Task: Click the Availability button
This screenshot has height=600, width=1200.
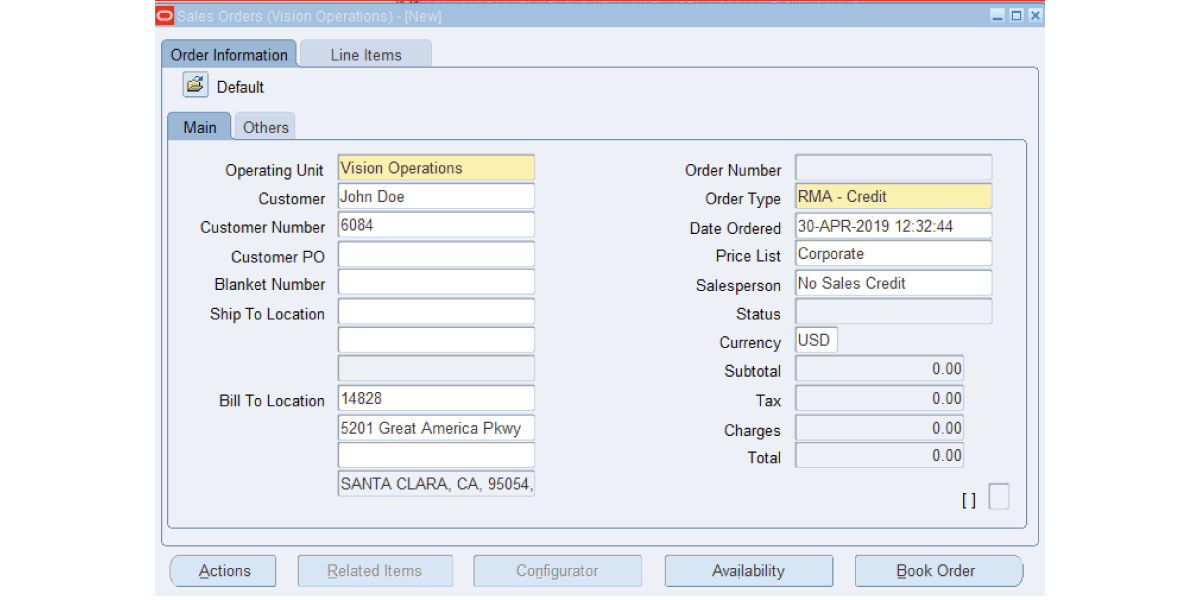Action: (748, 571)
